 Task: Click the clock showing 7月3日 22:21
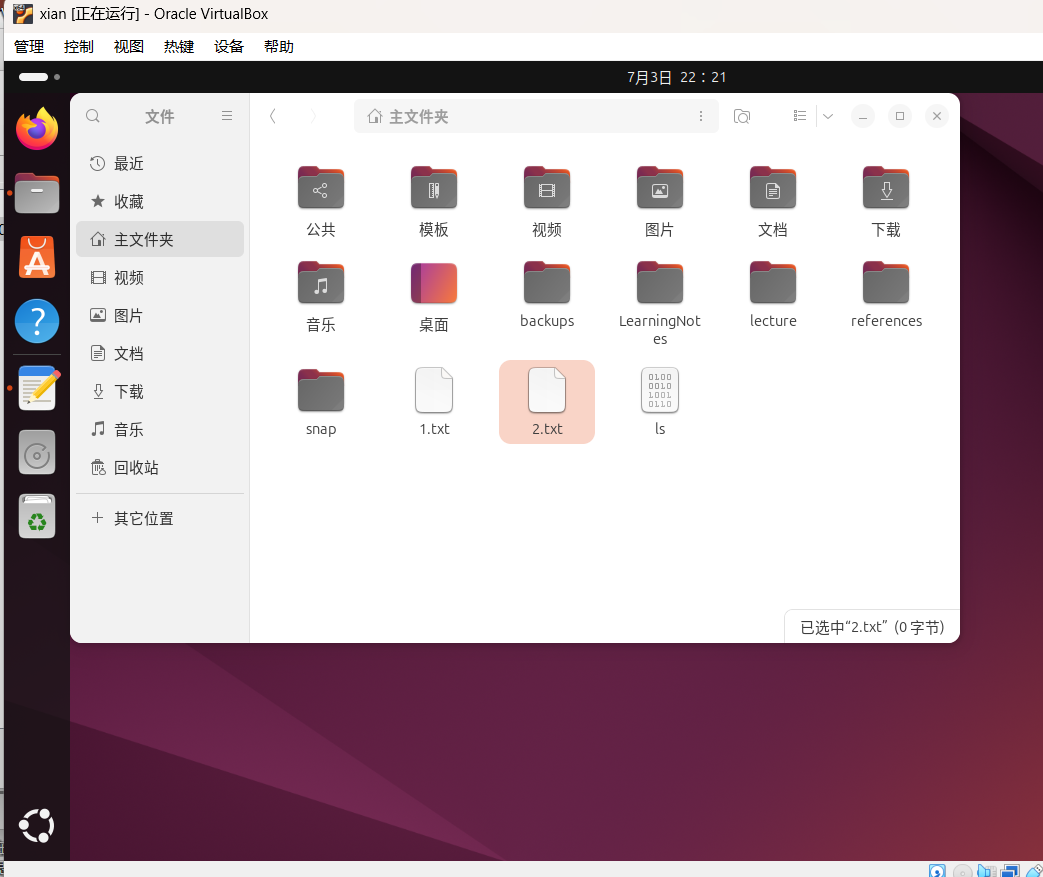(676, 77)
